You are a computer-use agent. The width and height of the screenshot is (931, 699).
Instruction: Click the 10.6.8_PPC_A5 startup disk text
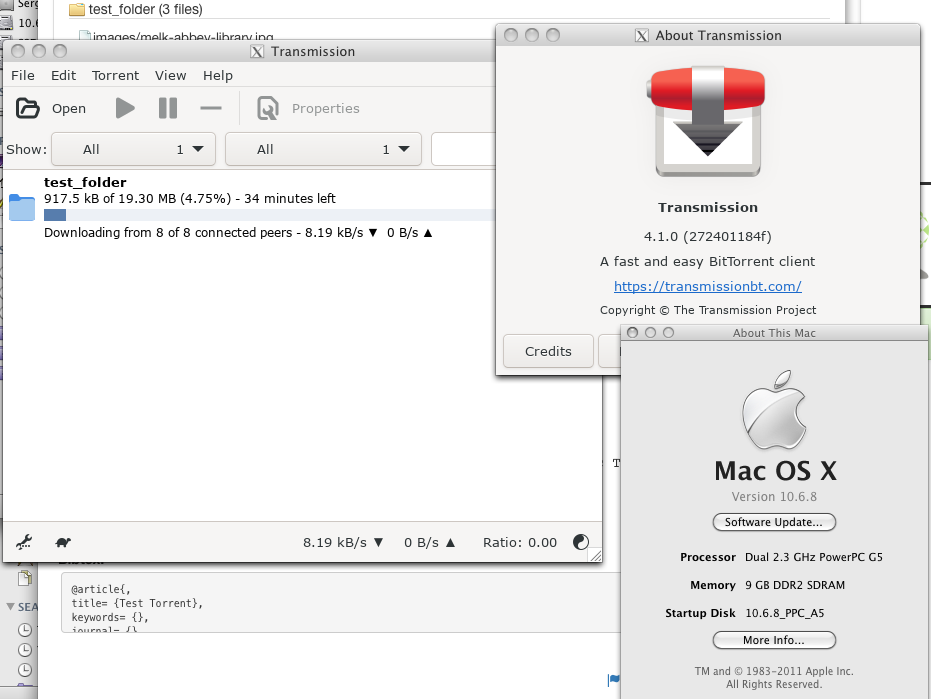click(784, 613)
